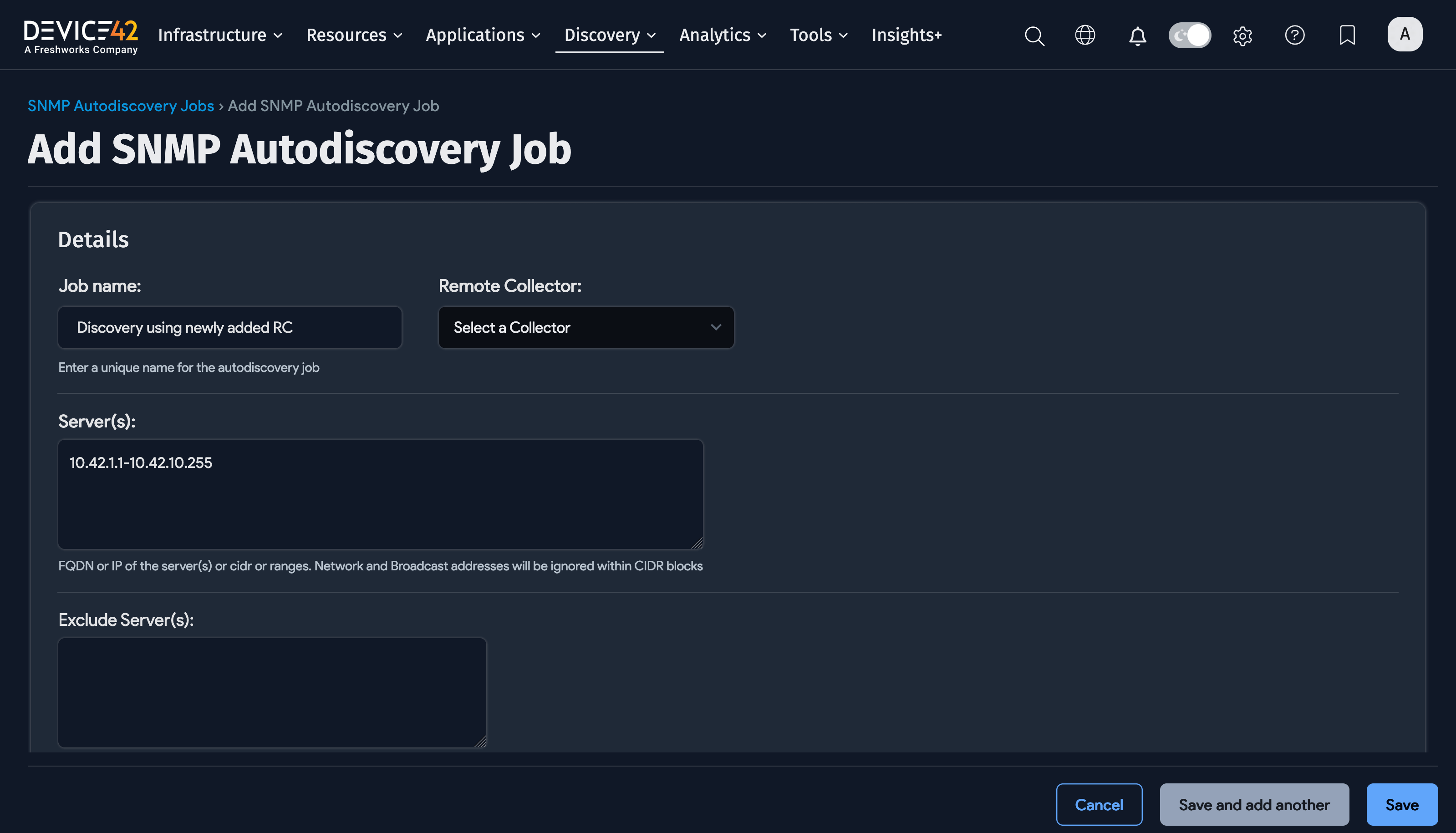Open the language selector globe
The image size is (1456, 833).
point(1084,36)
